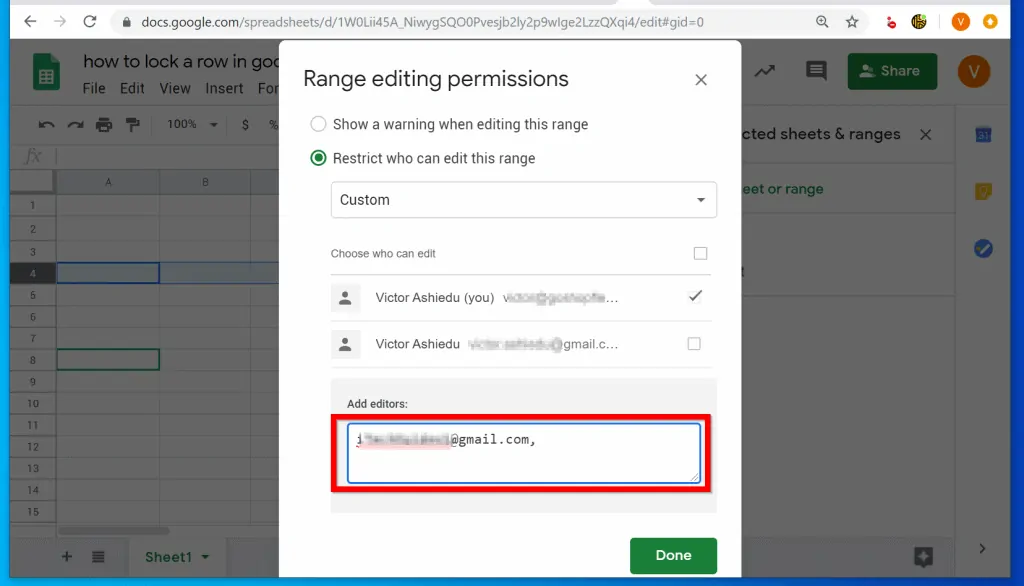The image size is (1024, 586).
Task: Open the File menu
Action: coord(95,88)
